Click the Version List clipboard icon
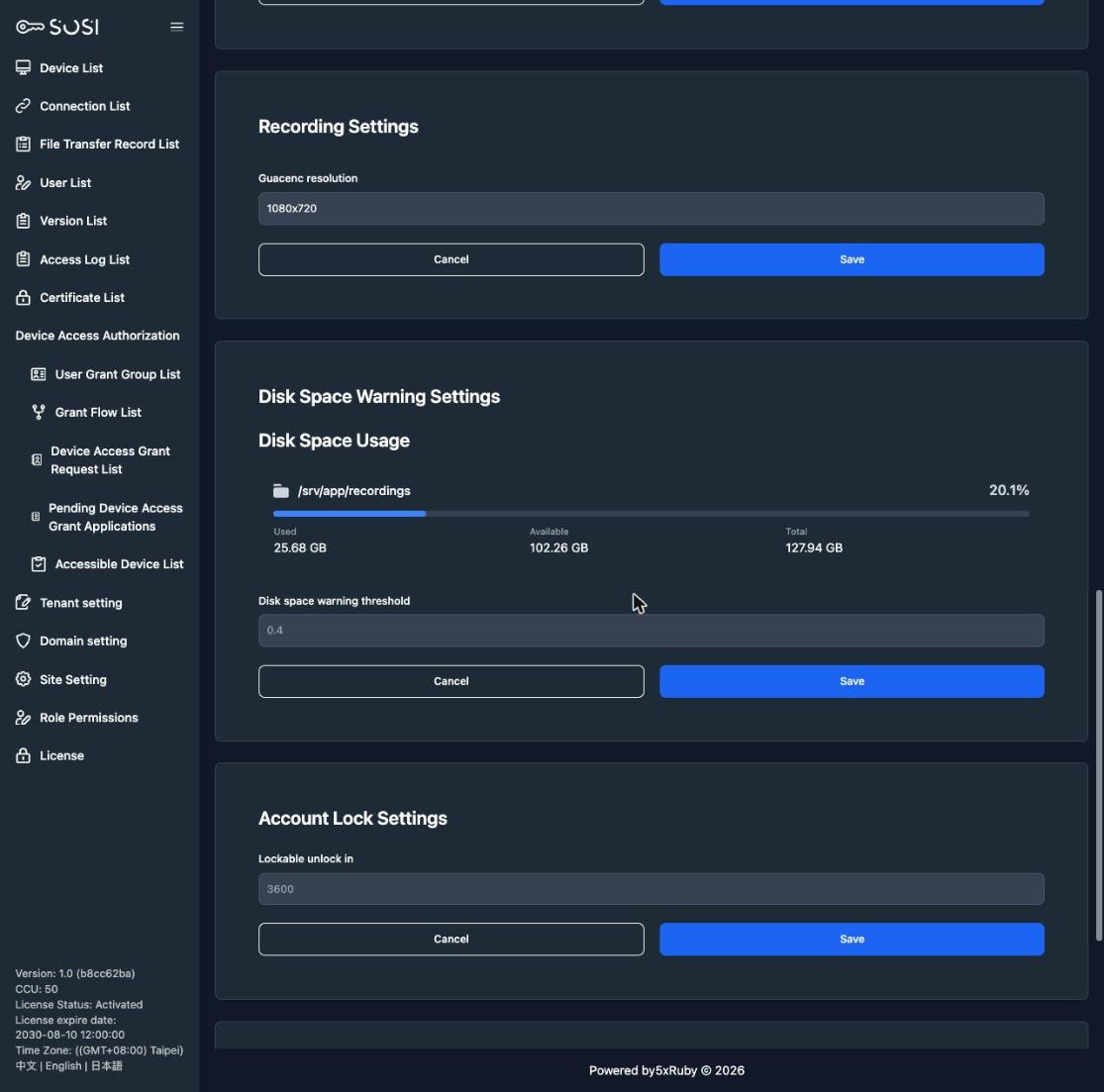 point(23,221)
